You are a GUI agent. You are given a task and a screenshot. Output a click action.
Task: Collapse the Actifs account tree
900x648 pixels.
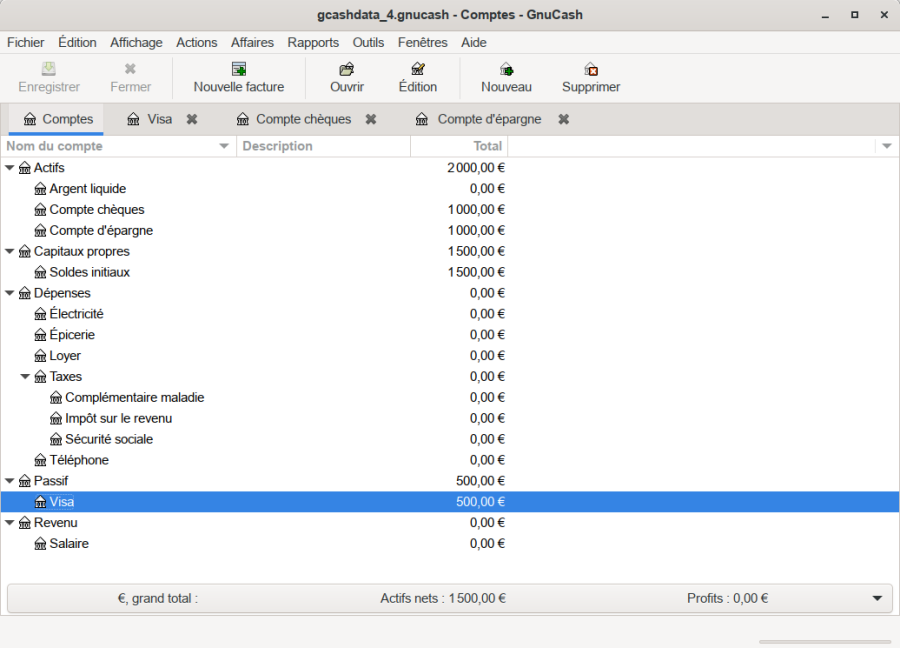pyautogui.click(x=10, y=168)
